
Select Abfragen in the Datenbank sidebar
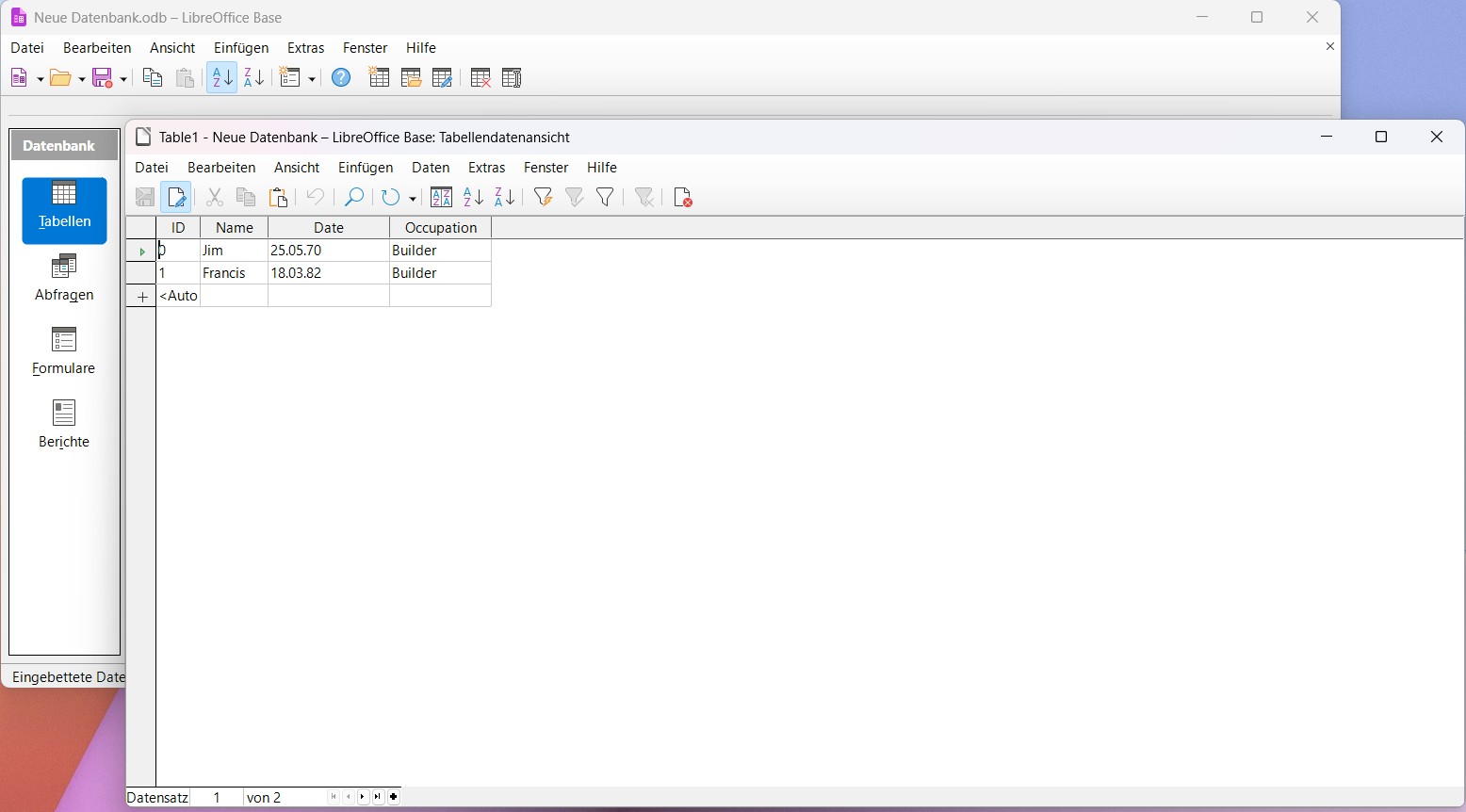(64, 277)
